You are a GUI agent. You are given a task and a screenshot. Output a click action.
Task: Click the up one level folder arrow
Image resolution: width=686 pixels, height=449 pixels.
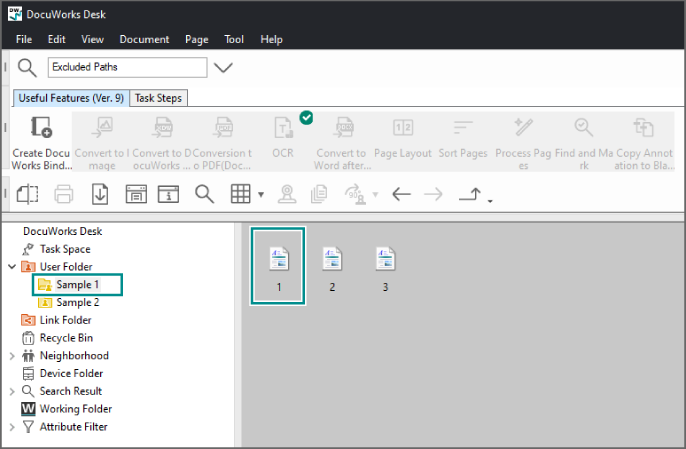[x=471, y=194]
